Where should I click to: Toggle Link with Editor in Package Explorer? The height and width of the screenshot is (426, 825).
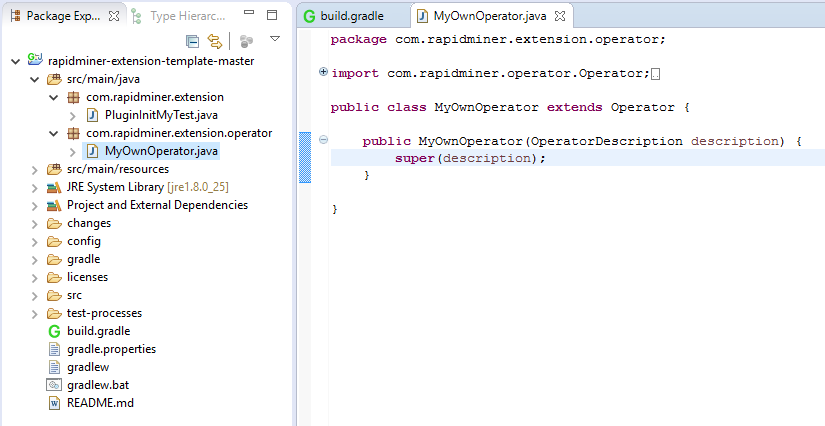(214, 41)
